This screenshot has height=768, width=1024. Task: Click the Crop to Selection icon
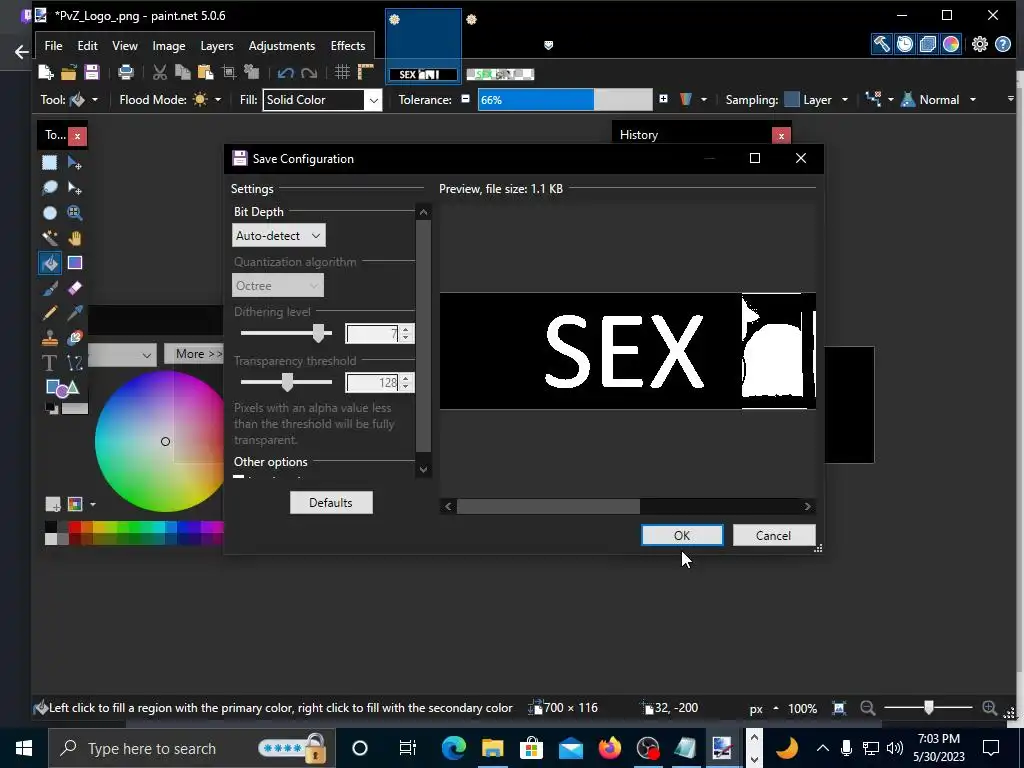click(229, 72)
